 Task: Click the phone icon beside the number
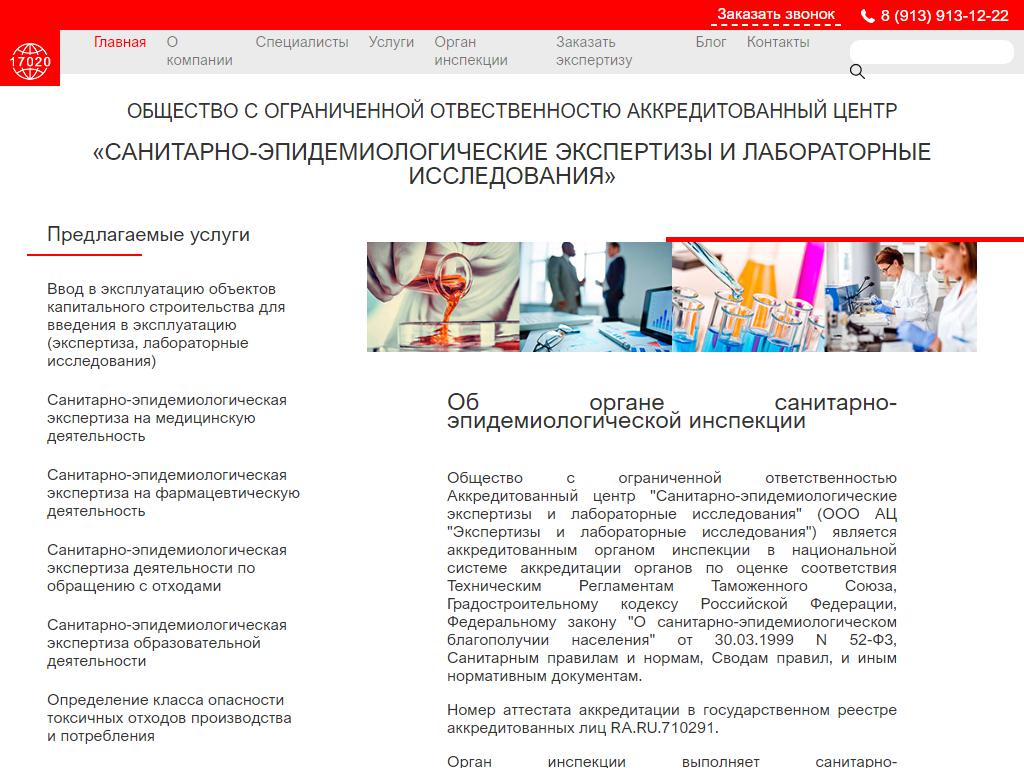(x=867, y=15)
